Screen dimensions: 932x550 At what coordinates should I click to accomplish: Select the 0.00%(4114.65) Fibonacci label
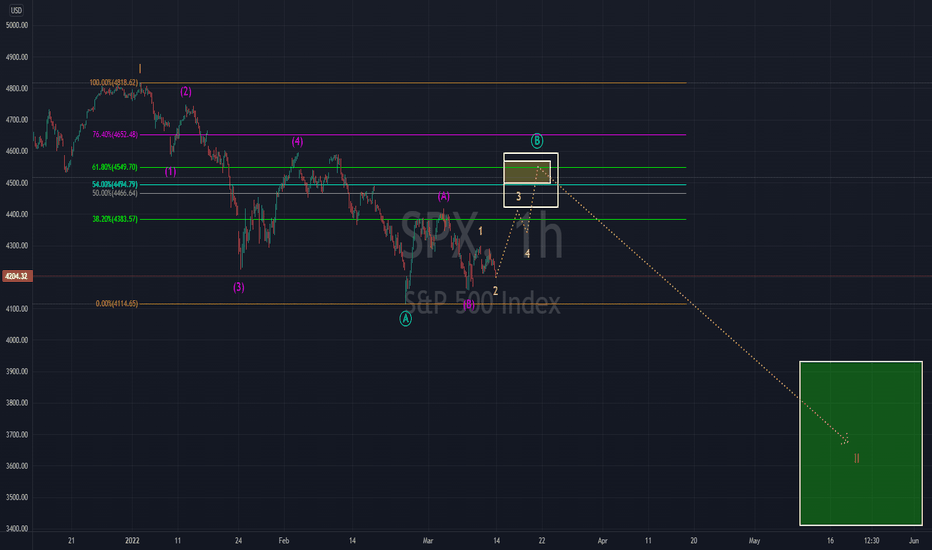[116, 304]
